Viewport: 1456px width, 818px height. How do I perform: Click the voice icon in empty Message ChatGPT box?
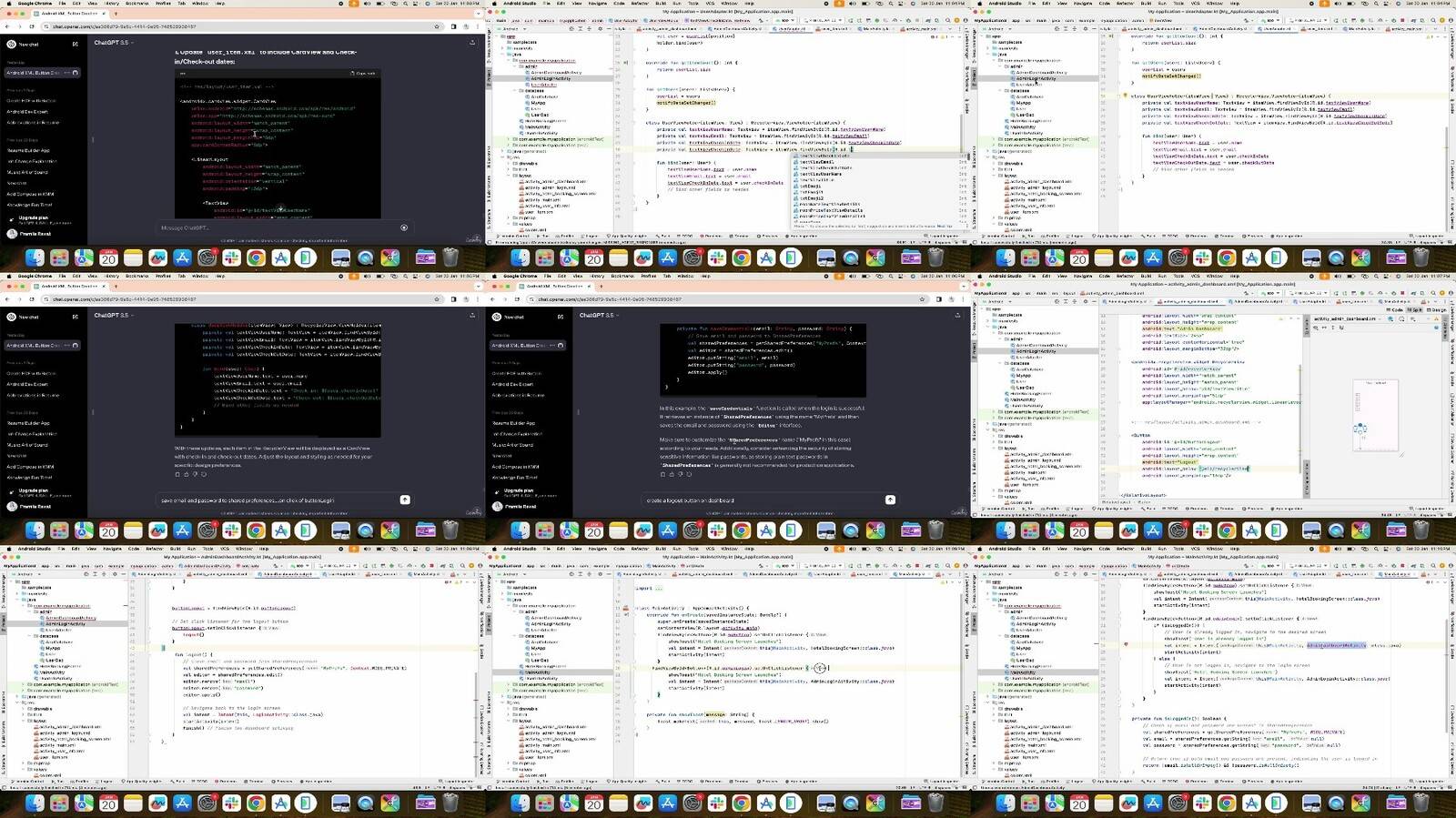click(x=404, y=227)
